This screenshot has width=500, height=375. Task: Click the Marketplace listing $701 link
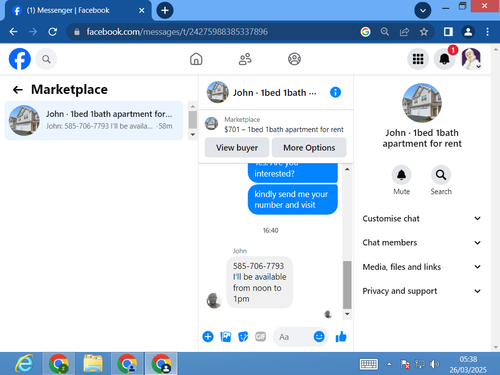coord(284,129)
